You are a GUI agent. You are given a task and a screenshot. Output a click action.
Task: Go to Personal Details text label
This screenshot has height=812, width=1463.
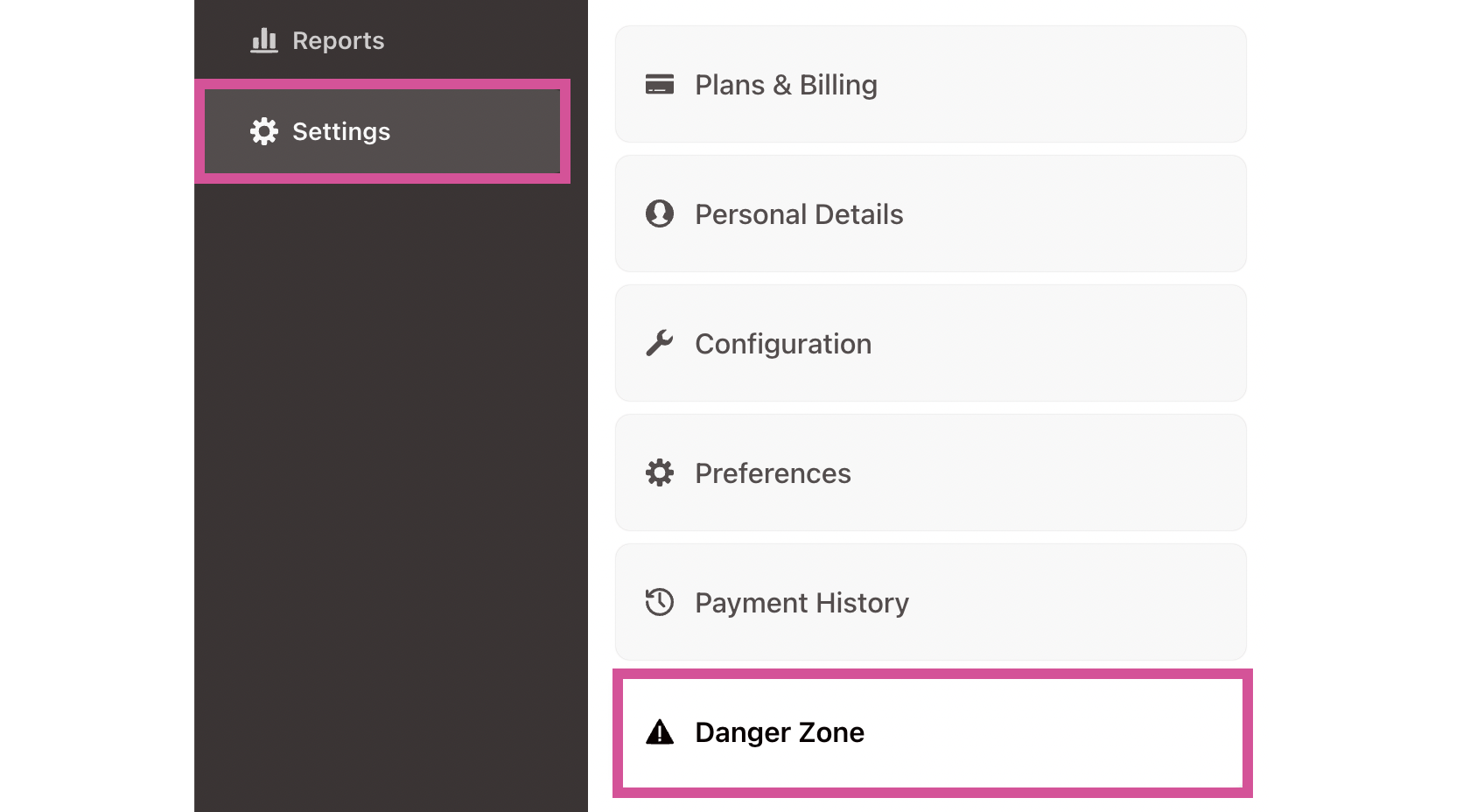pyautogui.click(x=799, y=214)
